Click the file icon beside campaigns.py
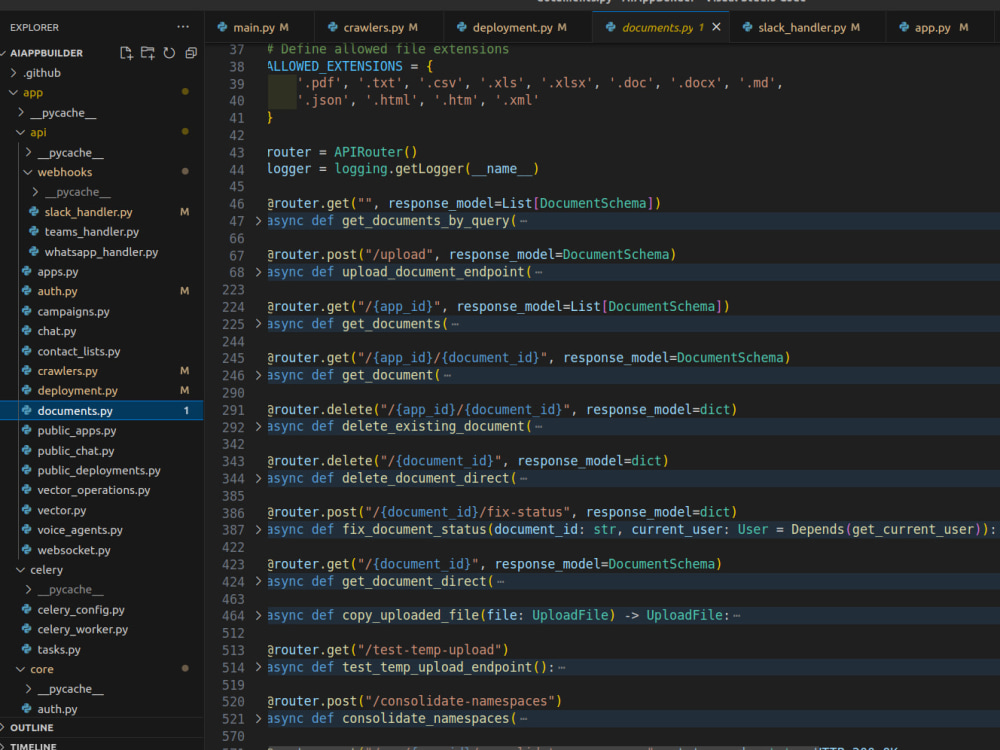1000x750 pixels. [x=27, y=311]
